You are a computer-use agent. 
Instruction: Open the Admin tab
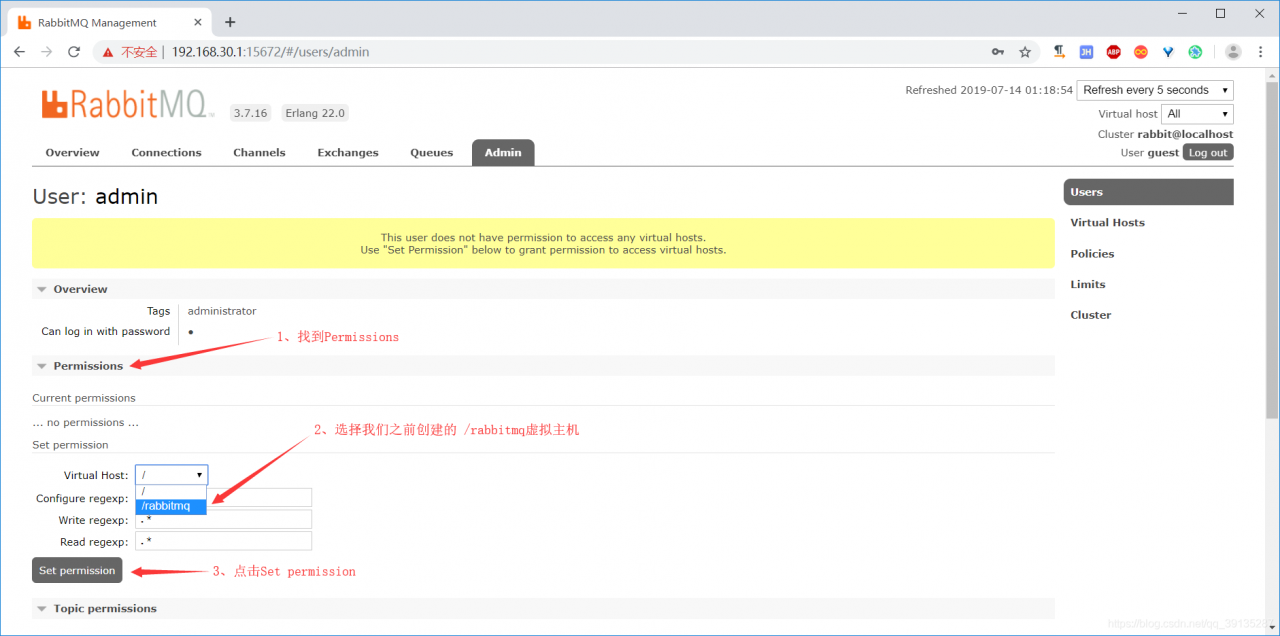503,153
